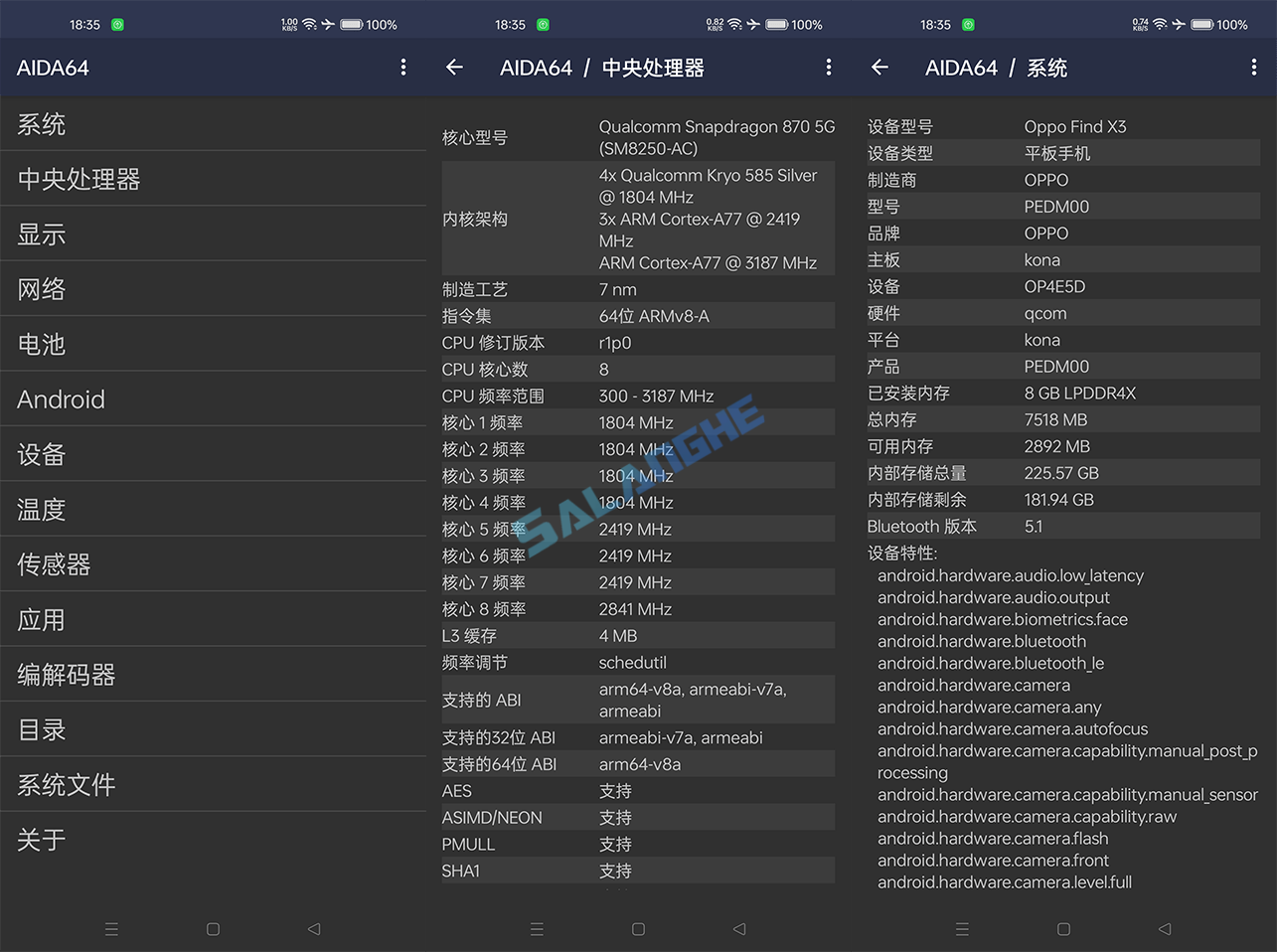Viewport: 1277px width, 952px height.
Task: Tap the recent apps button on the middle screen
Action: [537, 928]
